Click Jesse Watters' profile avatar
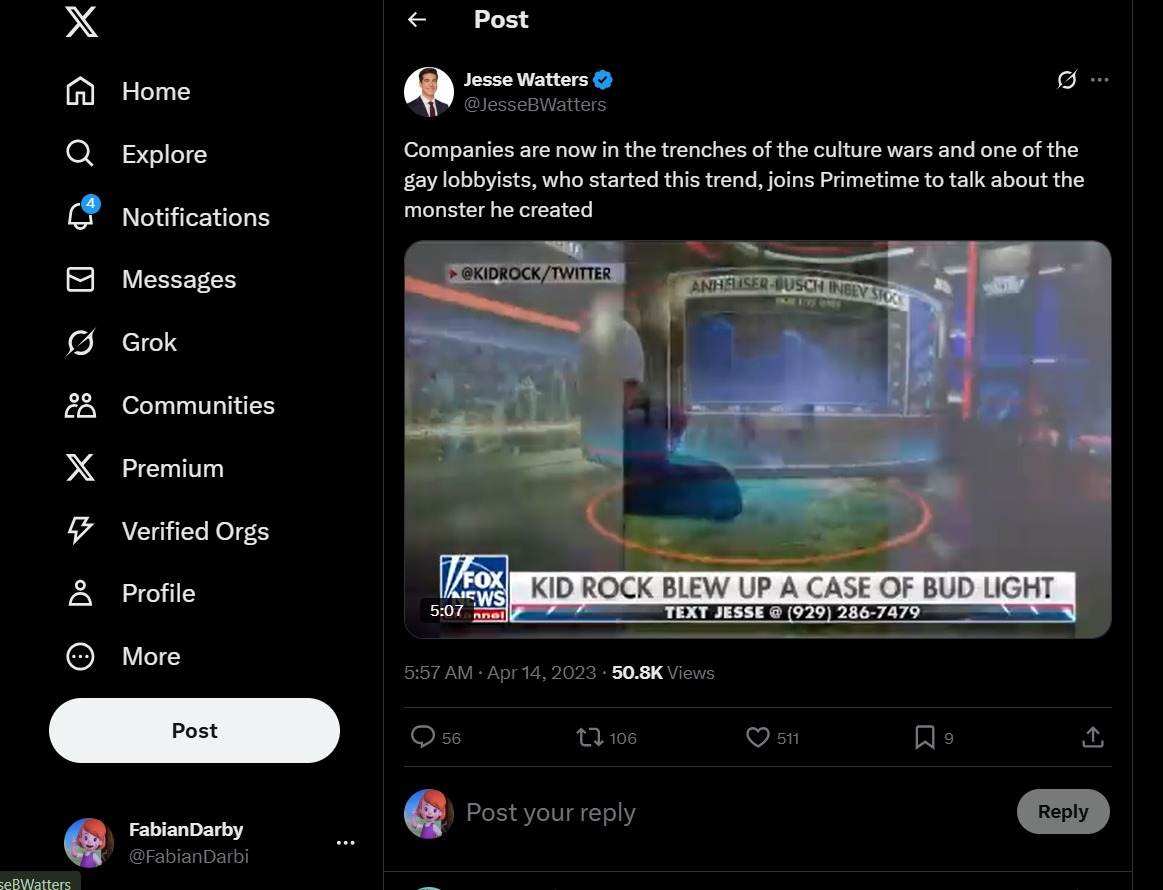Screen dimensions: 1163x890 coord(429,92)
